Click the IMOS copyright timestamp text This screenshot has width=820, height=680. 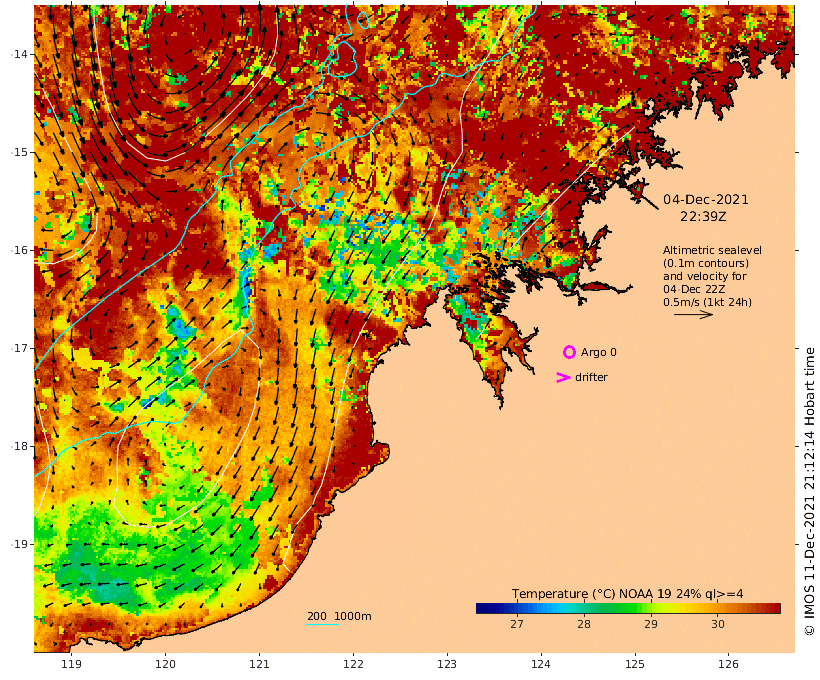click(x=809, y=492)
